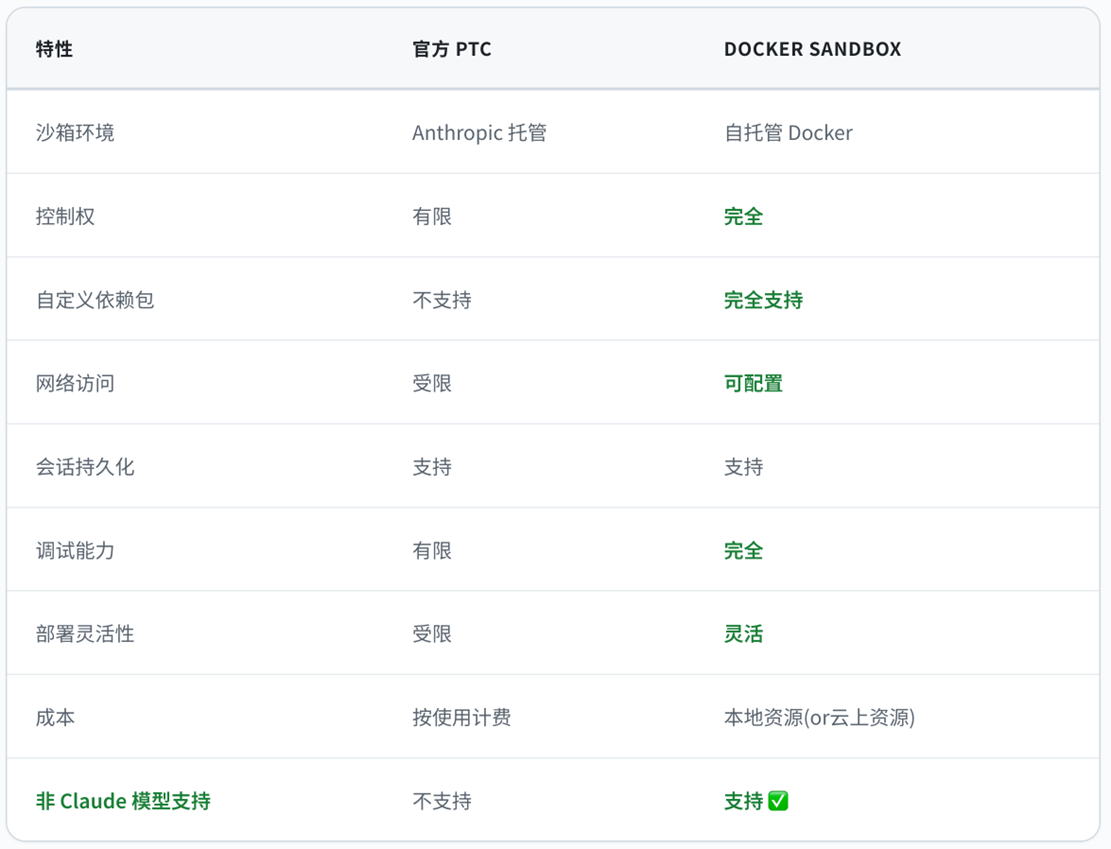Click the green 灵活 cell
The width and height of the screenshot is (1111, 849).
[743, 634]
